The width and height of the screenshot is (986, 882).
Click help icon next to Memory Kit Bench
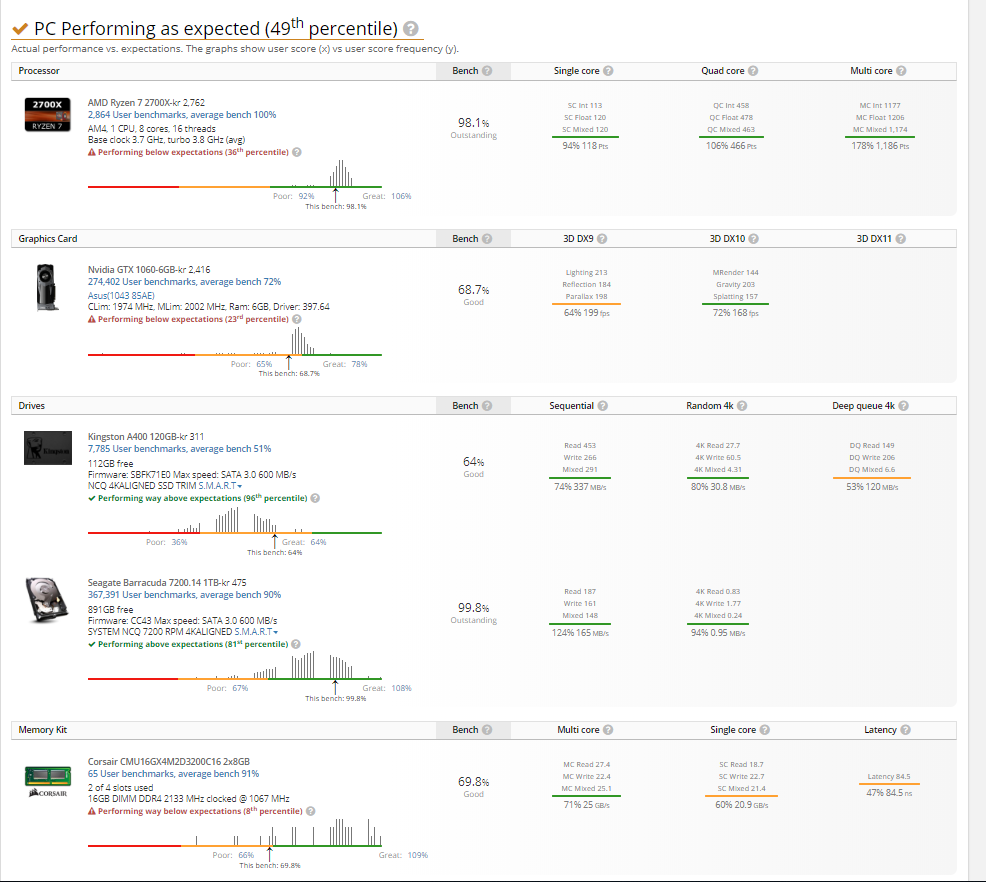tap(487, 730)
